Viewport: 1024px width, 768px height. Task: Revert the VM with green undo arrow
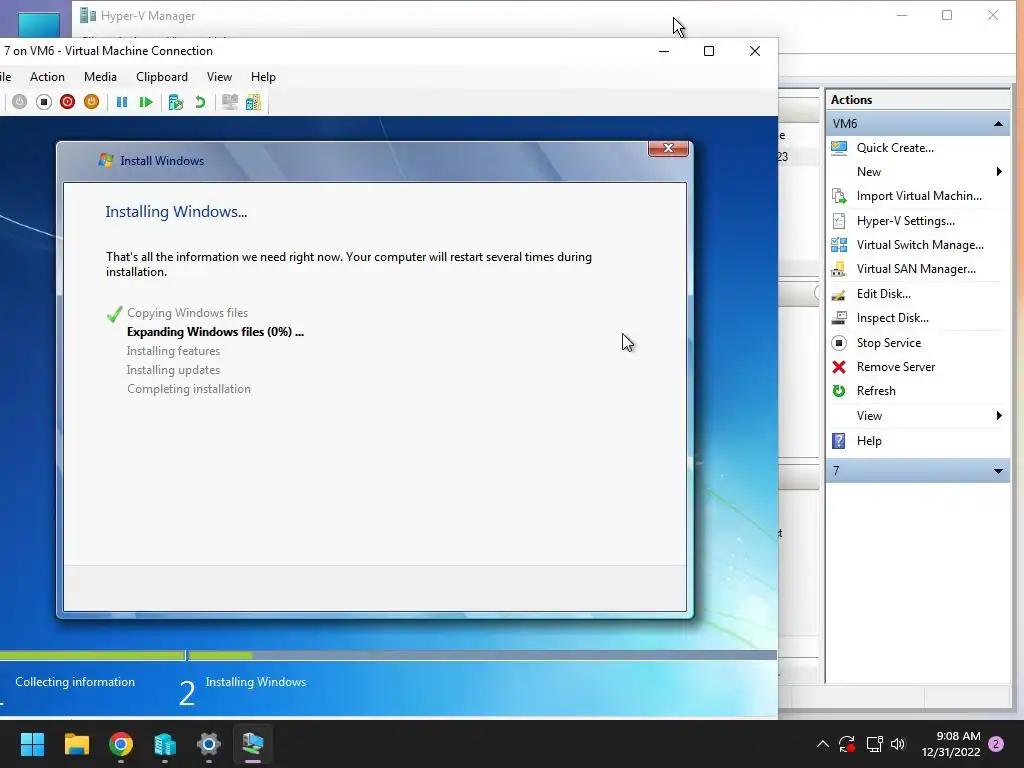coord(200,102)
